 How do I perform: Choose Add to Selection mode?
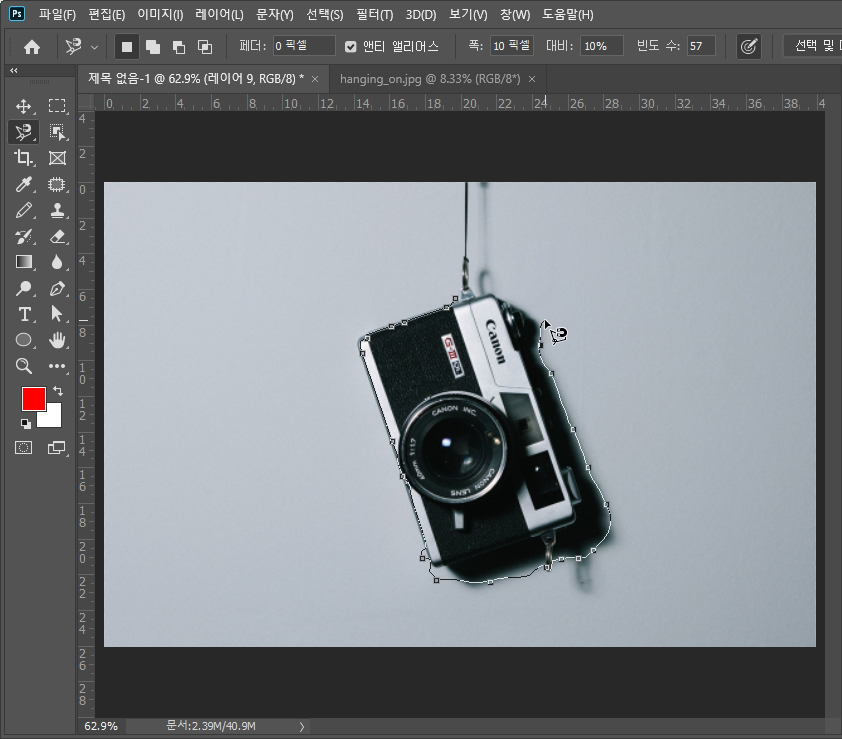153,47
